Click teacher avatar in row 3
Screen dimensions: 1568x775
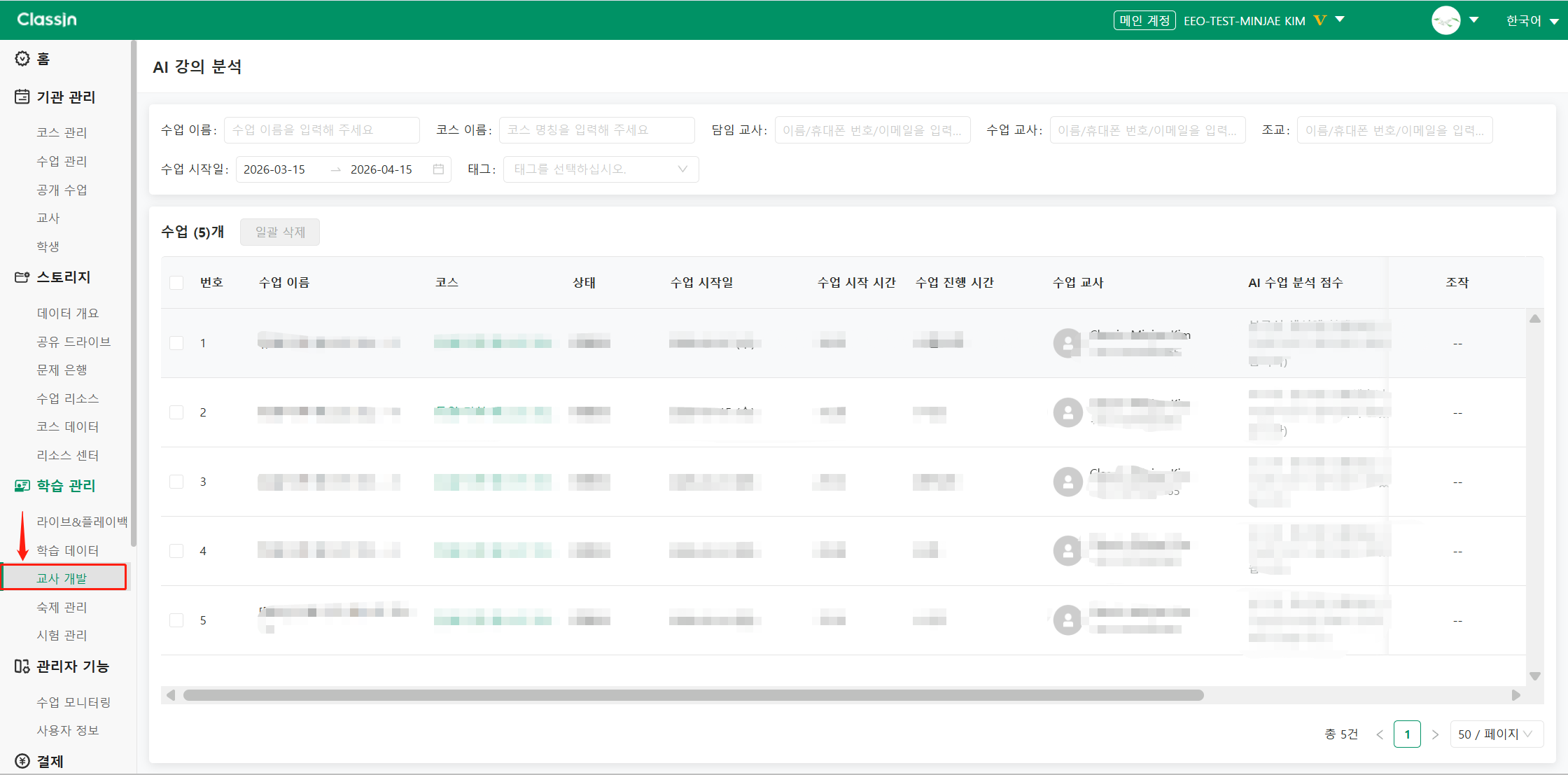1068,482
